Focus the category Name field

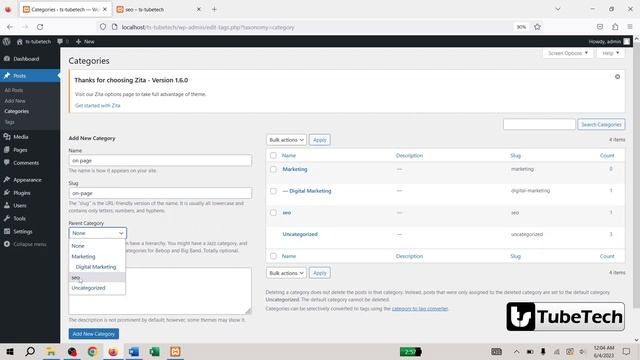[160, 160]
